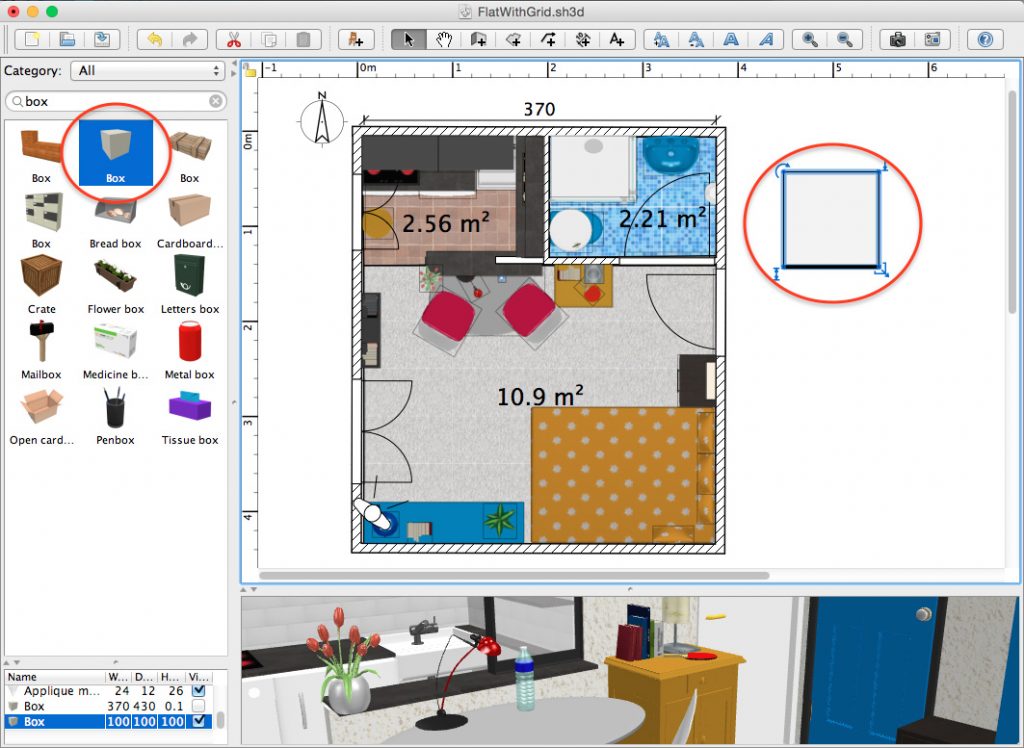Uncheck visibility for Applique furniture row
Screen dimensions: 1024x748
[x=199, y=691]
